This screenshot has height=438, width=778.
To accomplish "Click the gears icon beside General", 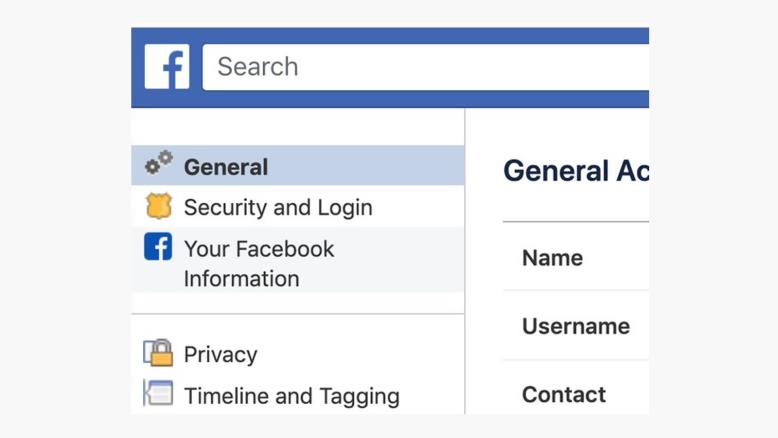I will [x=158, y=164].
